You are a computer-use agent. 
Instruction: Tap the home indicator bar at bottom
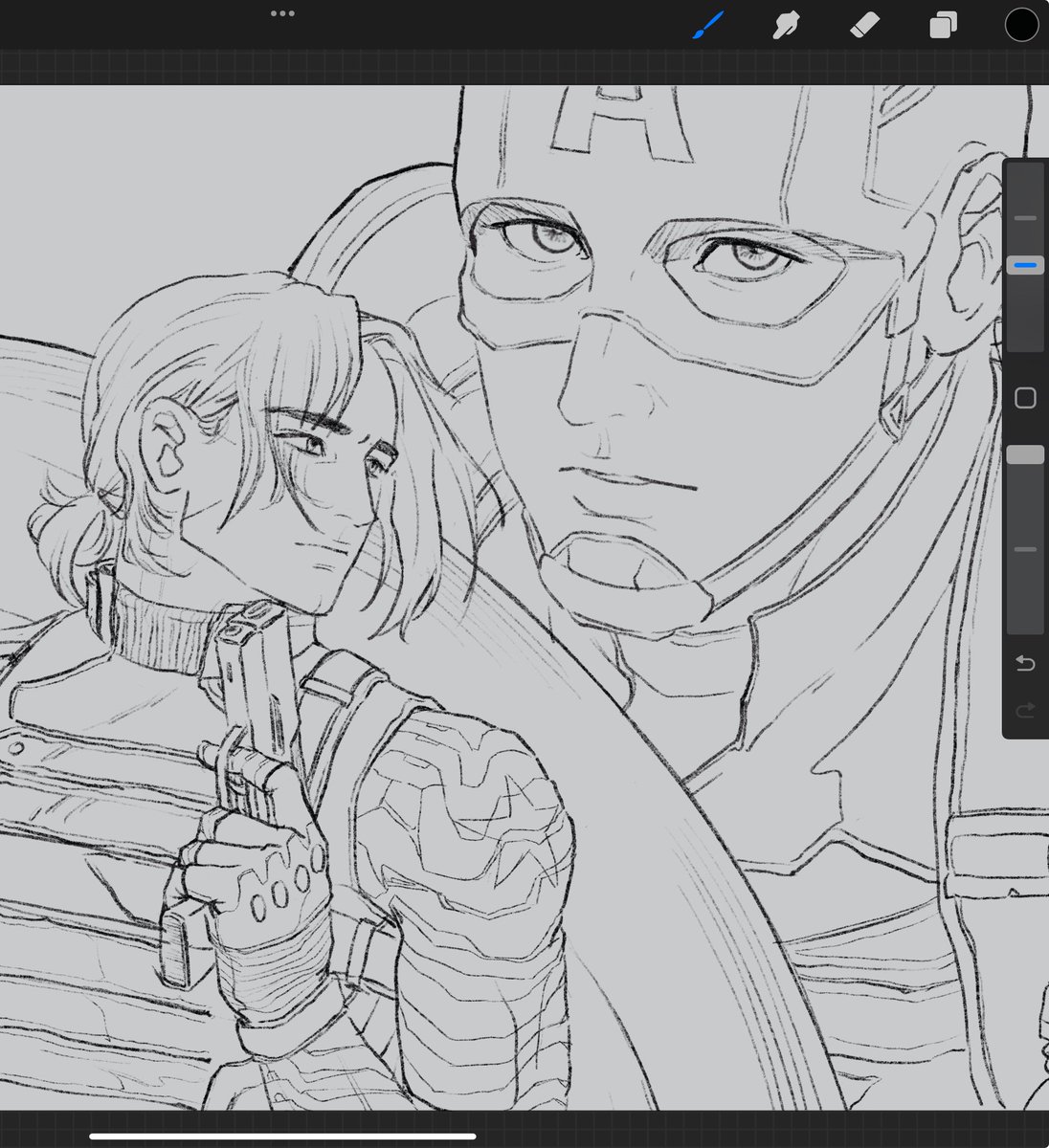point(283,1137)
